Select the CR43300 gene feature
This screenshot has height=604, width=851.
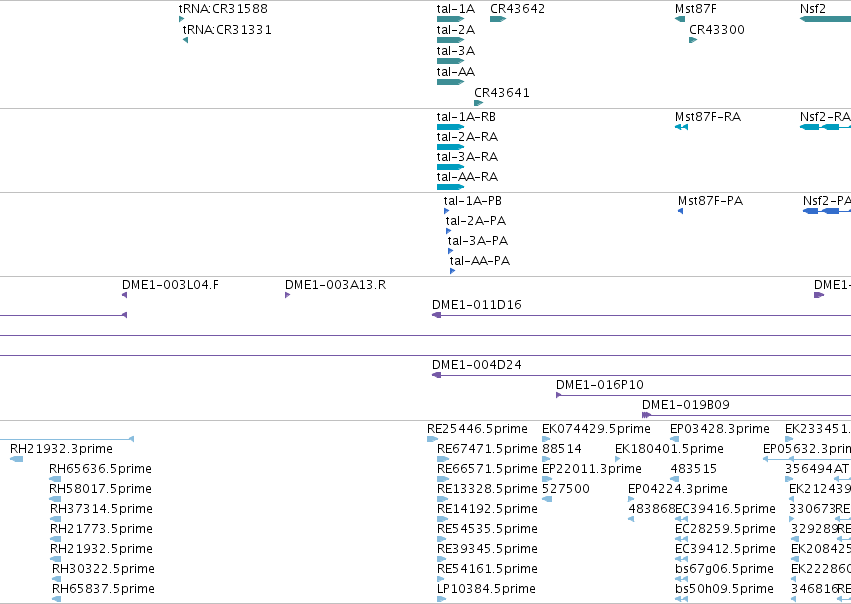[693, 40]
